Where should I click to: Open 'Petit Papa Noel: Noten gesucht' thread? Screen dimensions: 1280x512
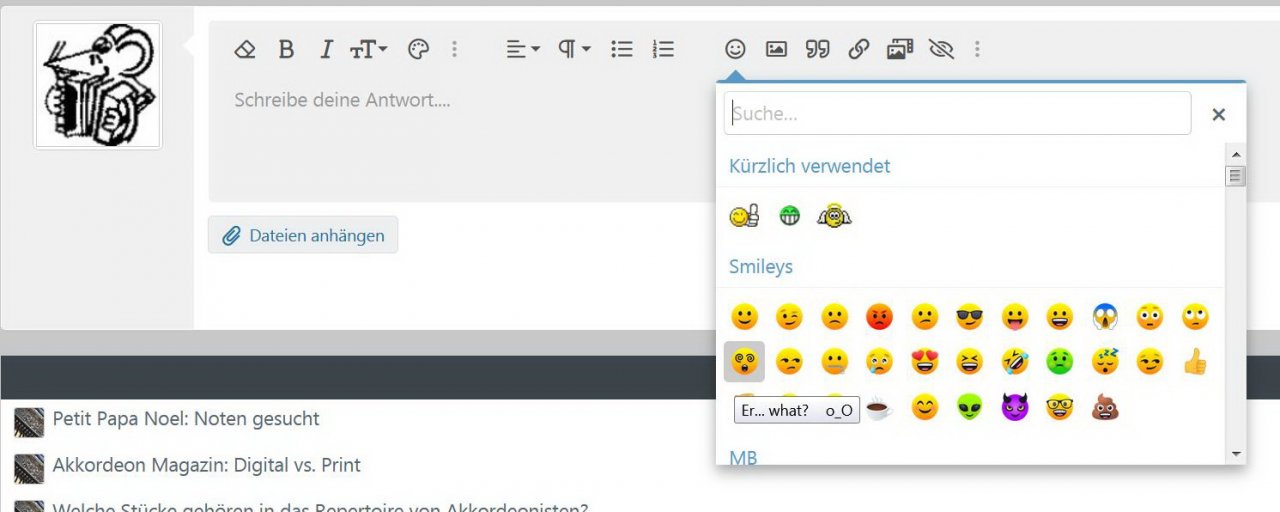pos(186,419)
